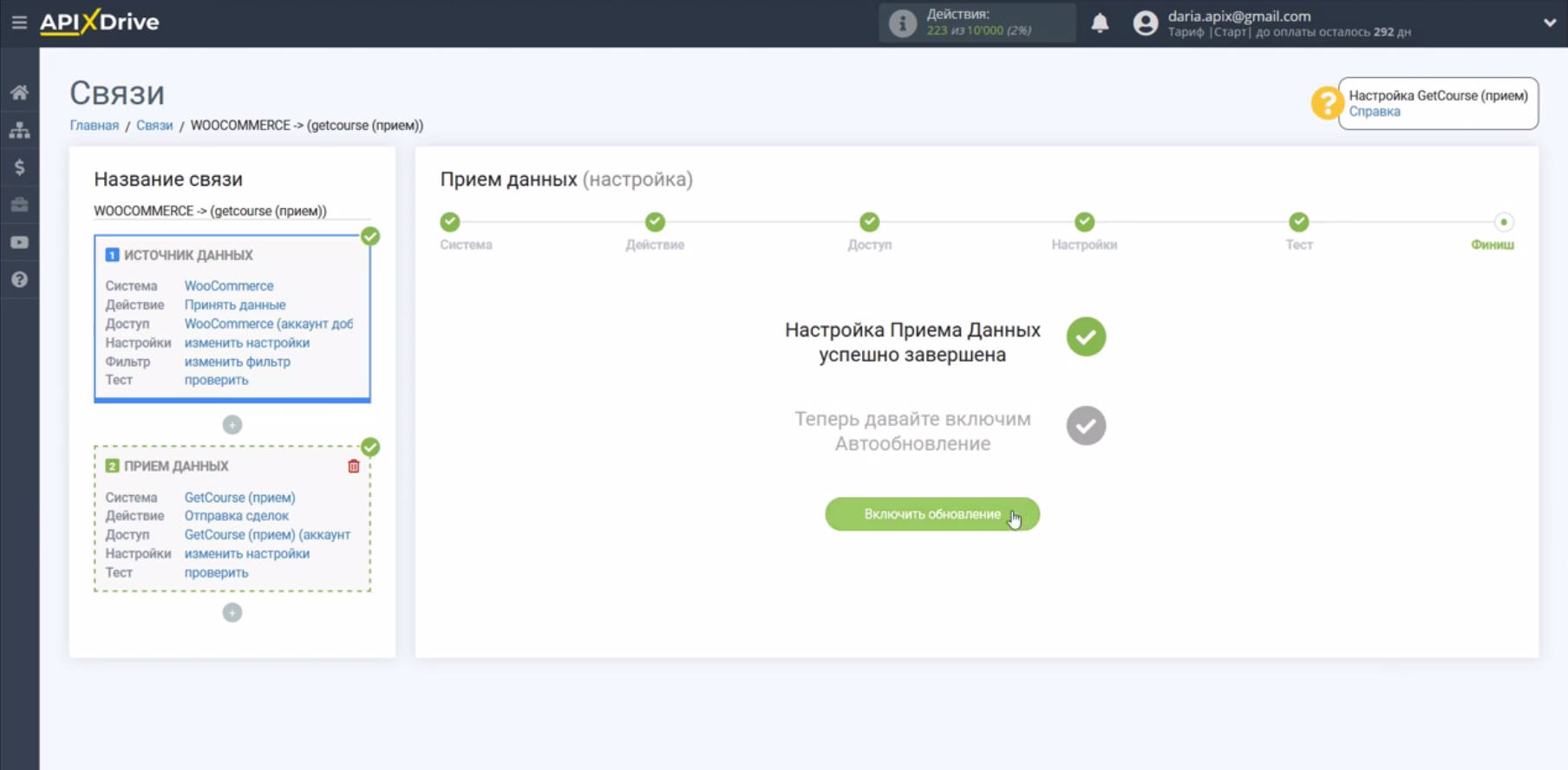Click Отправка сделок action link
This screenshot has width=1568, height=770.
pos(237,516)
